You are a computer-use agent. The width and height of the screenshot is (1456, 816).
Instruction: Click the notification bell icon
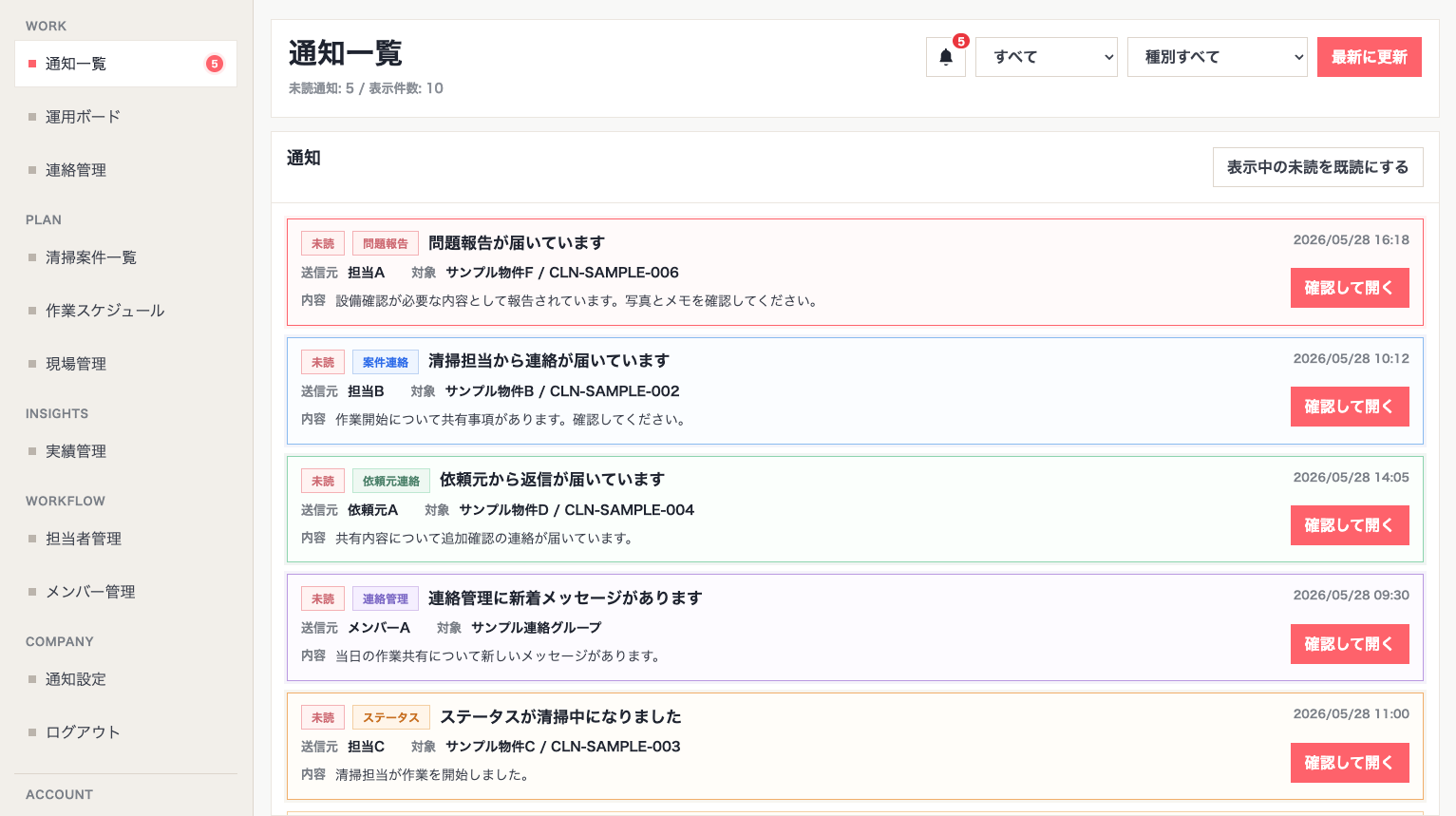(x=945, y=57)
